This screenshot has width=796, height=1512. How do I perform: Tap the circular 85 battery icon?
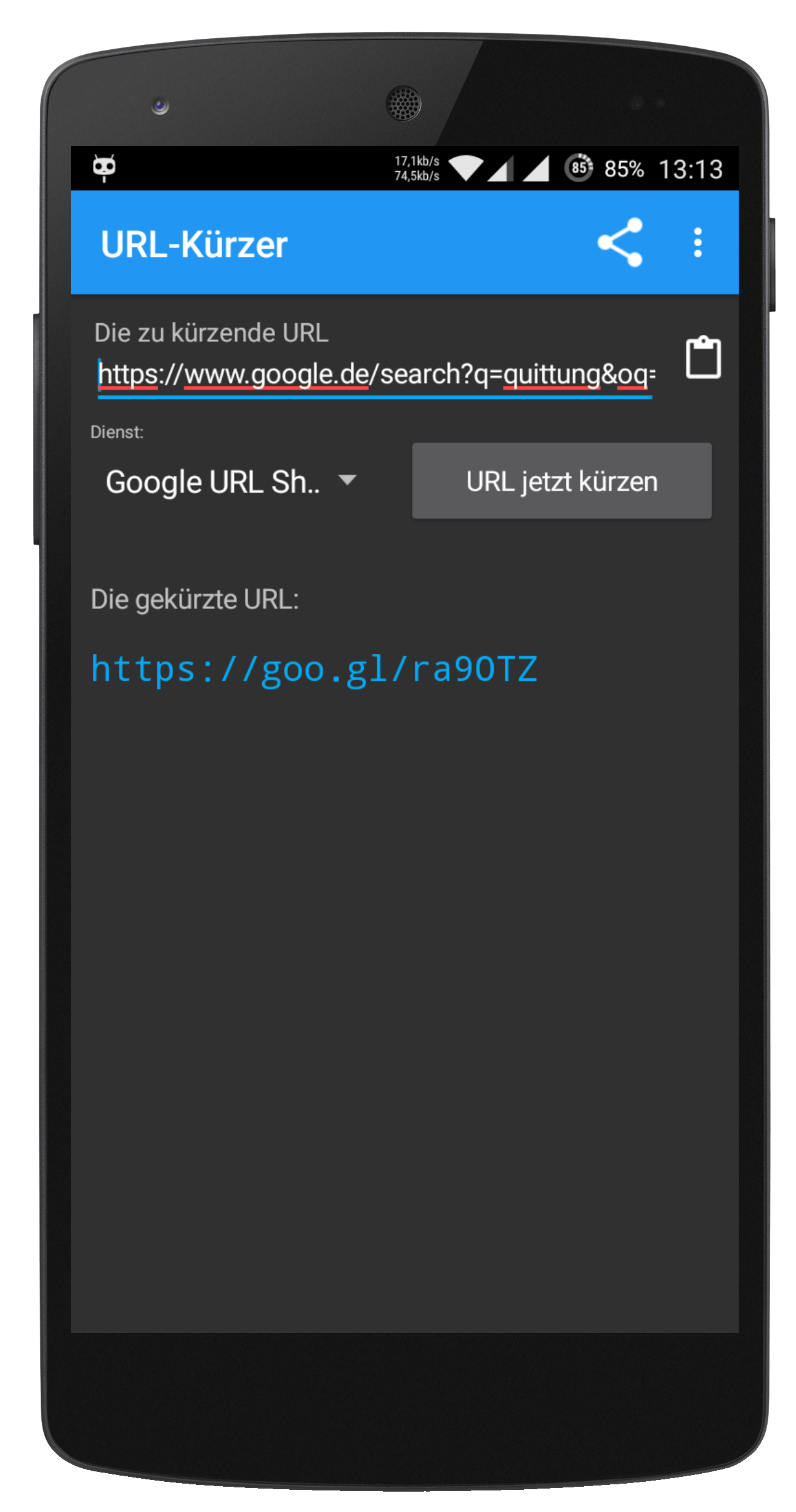pos(579,167)
